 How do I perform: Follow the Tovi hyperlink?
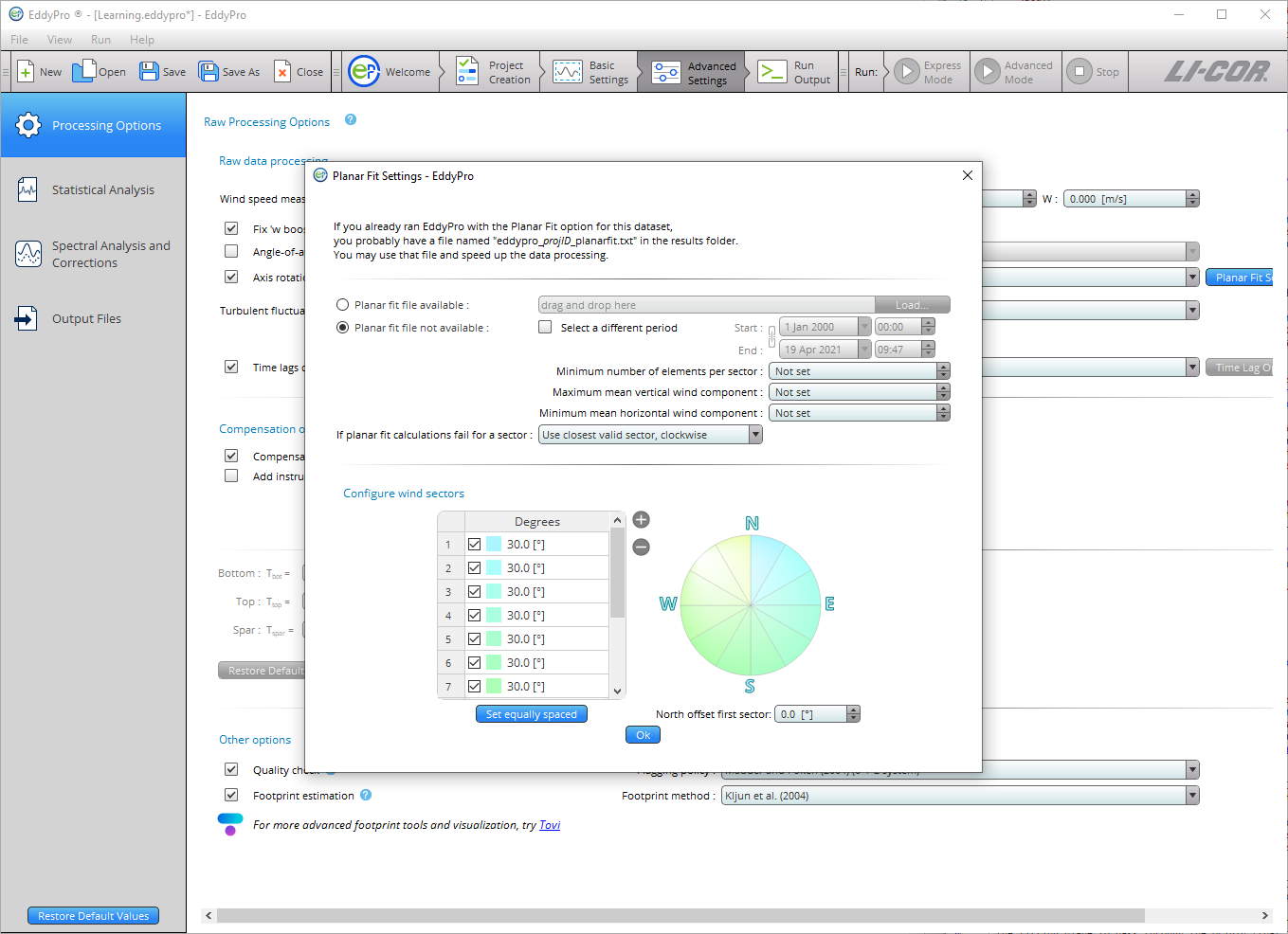(x=550, y=825)
